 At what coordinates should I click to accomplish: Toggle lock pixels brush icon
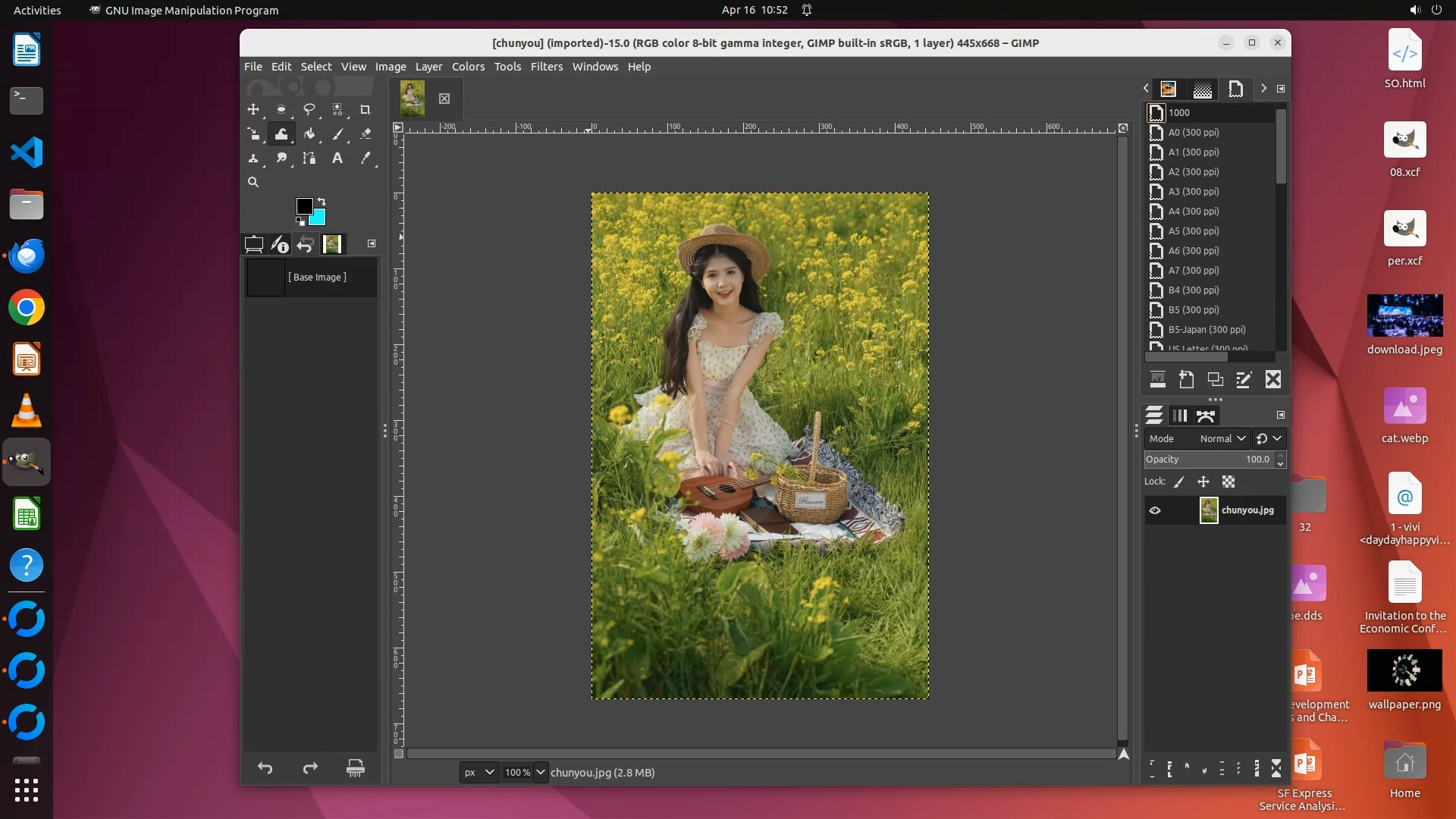(1179, 482)
